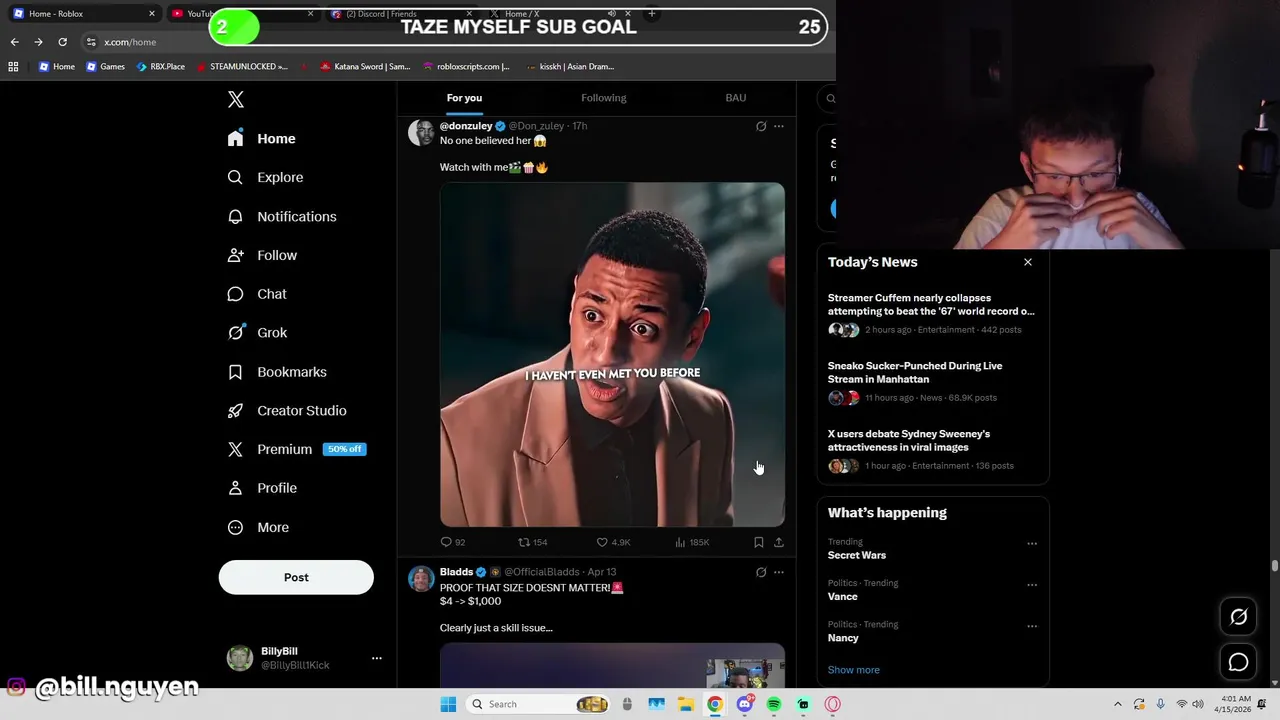Open Chat in the sidebar
The width and height of the screenshot is (1280, 720).
tap(257, 294)
